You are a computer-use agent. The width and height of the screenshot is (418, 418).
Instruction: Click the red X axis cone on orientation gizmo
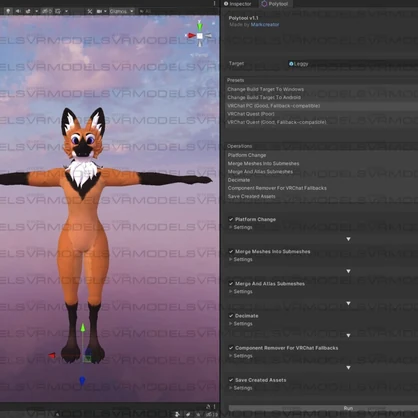coord(191,36)
